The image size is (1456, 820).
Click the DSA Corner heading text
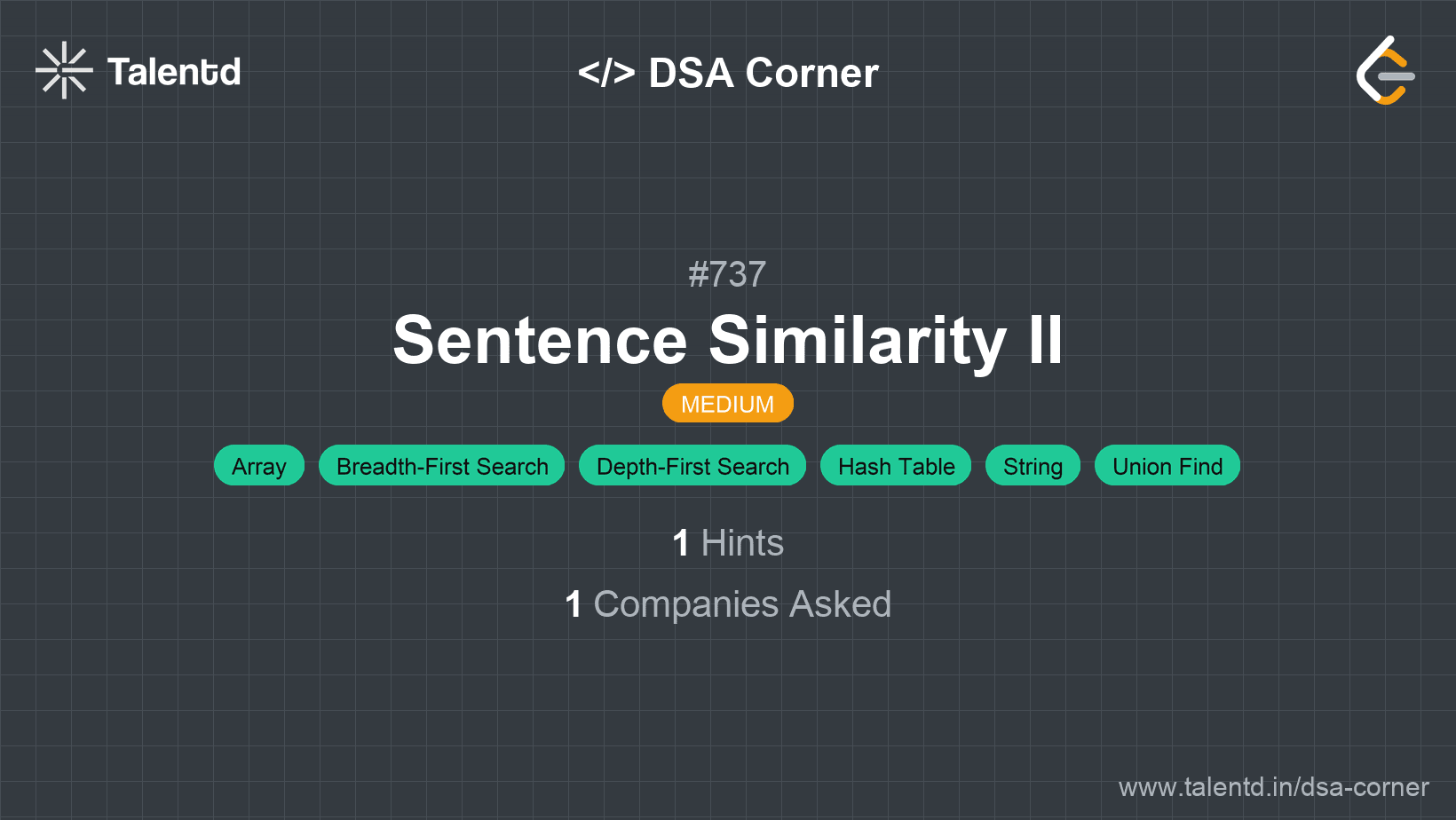(764, 73)
